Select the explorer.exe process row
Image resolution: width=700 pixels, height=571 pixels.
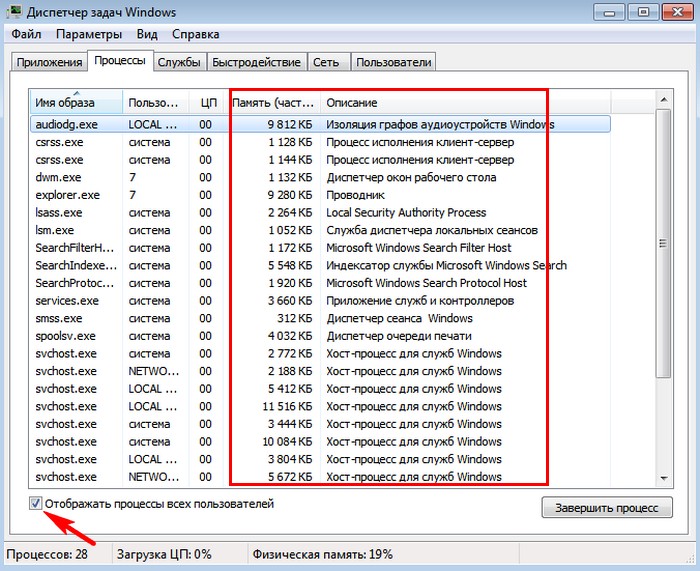(68, 195)
